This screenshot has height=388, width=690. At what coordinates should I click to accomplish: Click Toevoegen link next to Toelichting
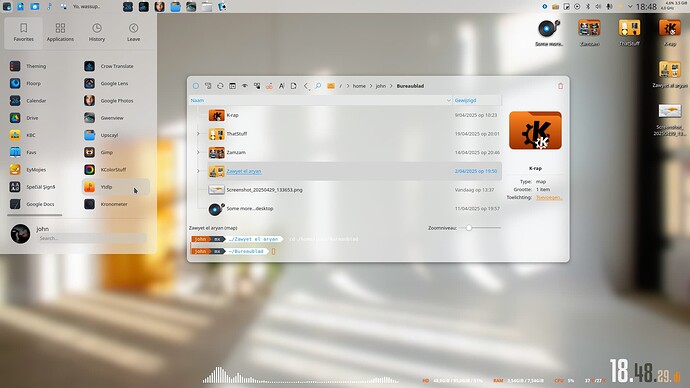[x=549, y=198]
